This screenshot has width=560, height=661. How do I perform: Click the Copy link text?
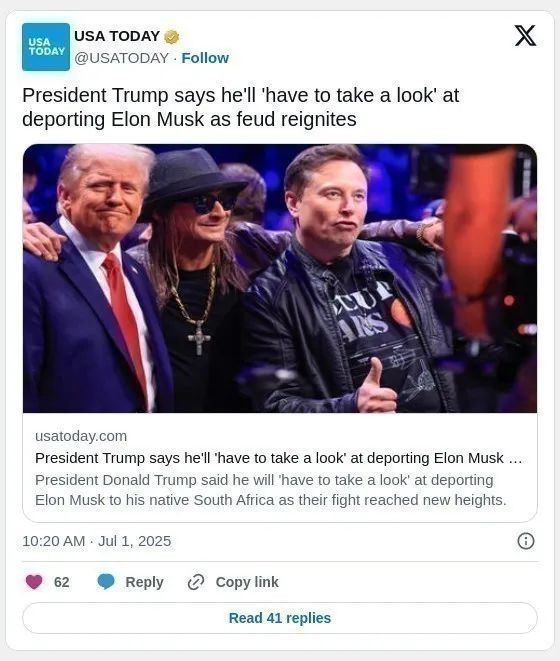[x=247, y=582]
